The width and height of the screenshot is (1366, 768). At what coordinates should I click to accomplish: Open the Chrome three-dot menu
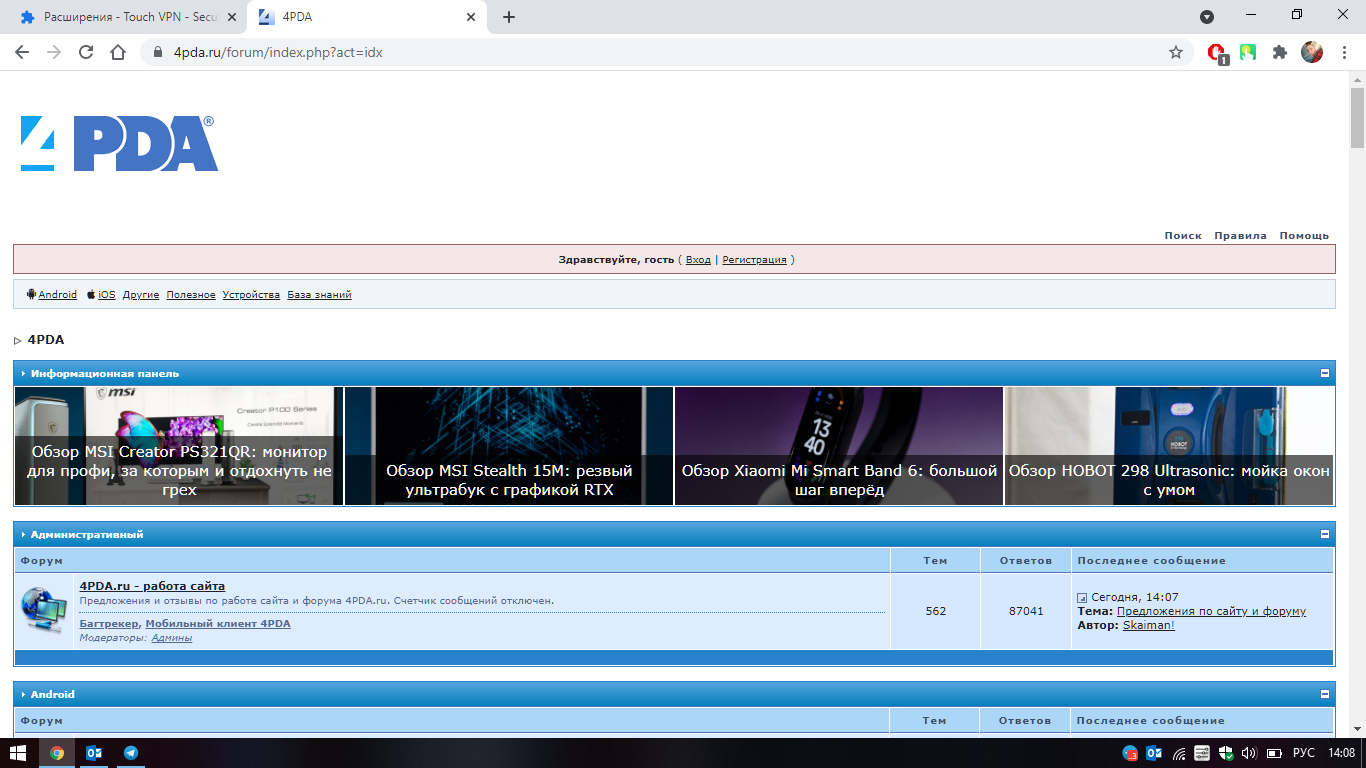pyautogui.click(x=1345, y=52)
